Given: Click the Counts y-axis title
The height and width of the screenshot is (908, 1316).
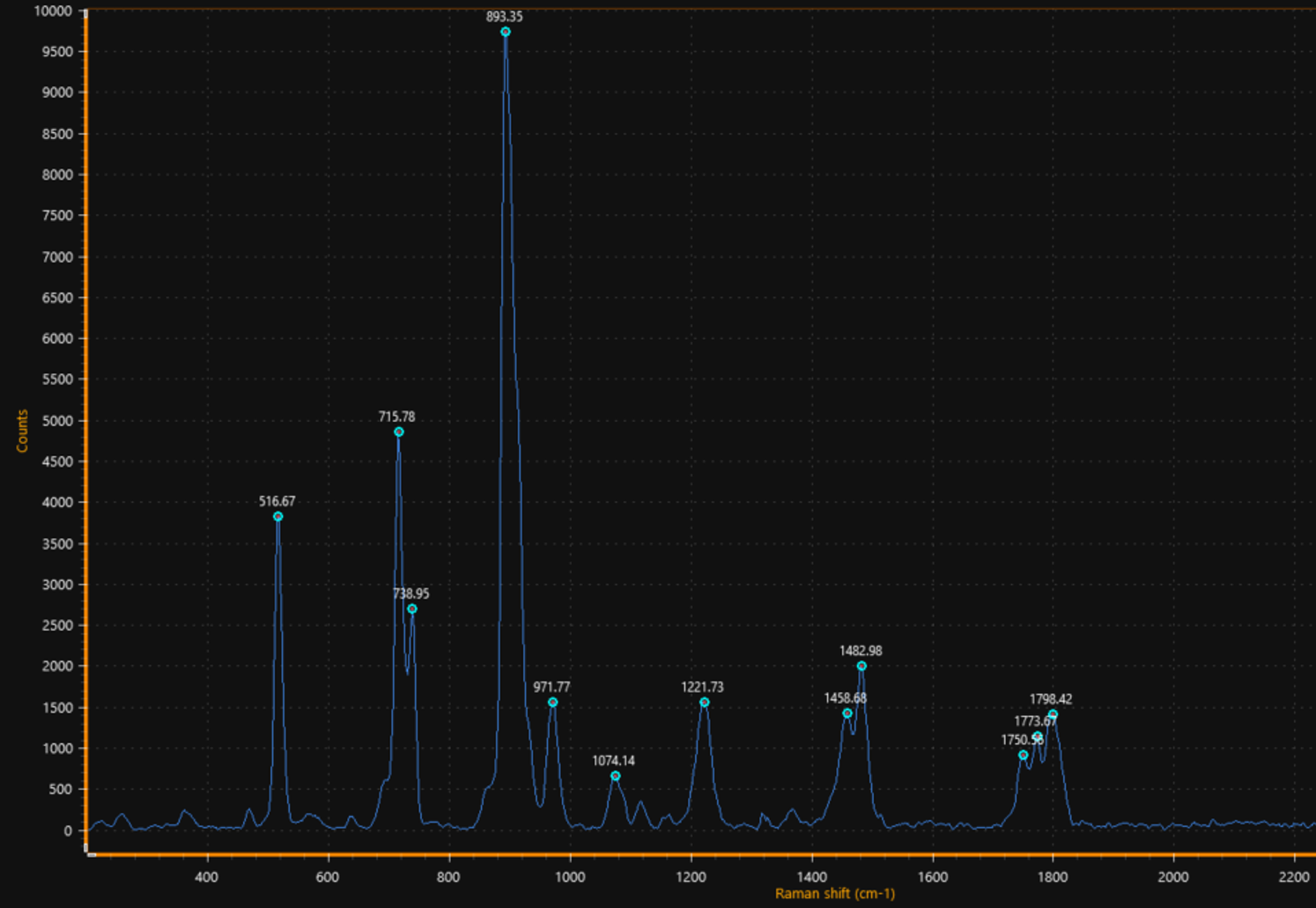Looking at the screenshot, I should pos(22,432).
